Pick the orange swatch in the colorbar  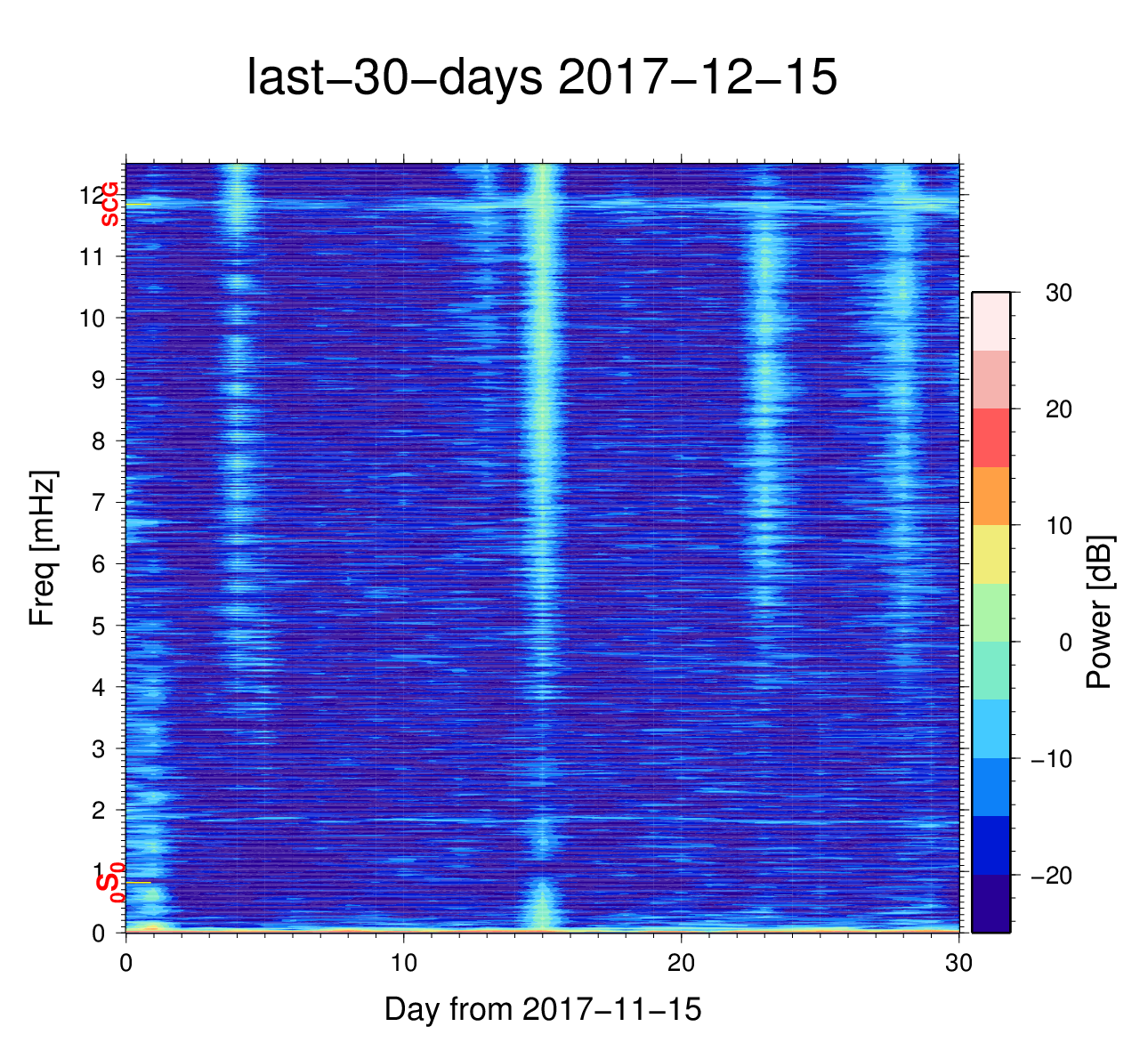click(x=990, y=496)
